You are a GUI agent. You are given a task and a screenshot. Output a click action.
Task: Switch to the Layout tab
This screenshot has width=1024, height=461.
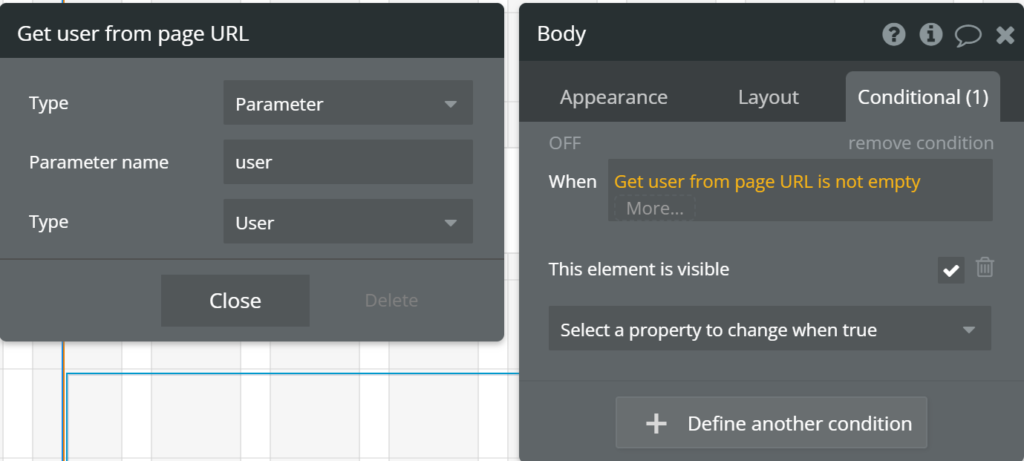768,97
